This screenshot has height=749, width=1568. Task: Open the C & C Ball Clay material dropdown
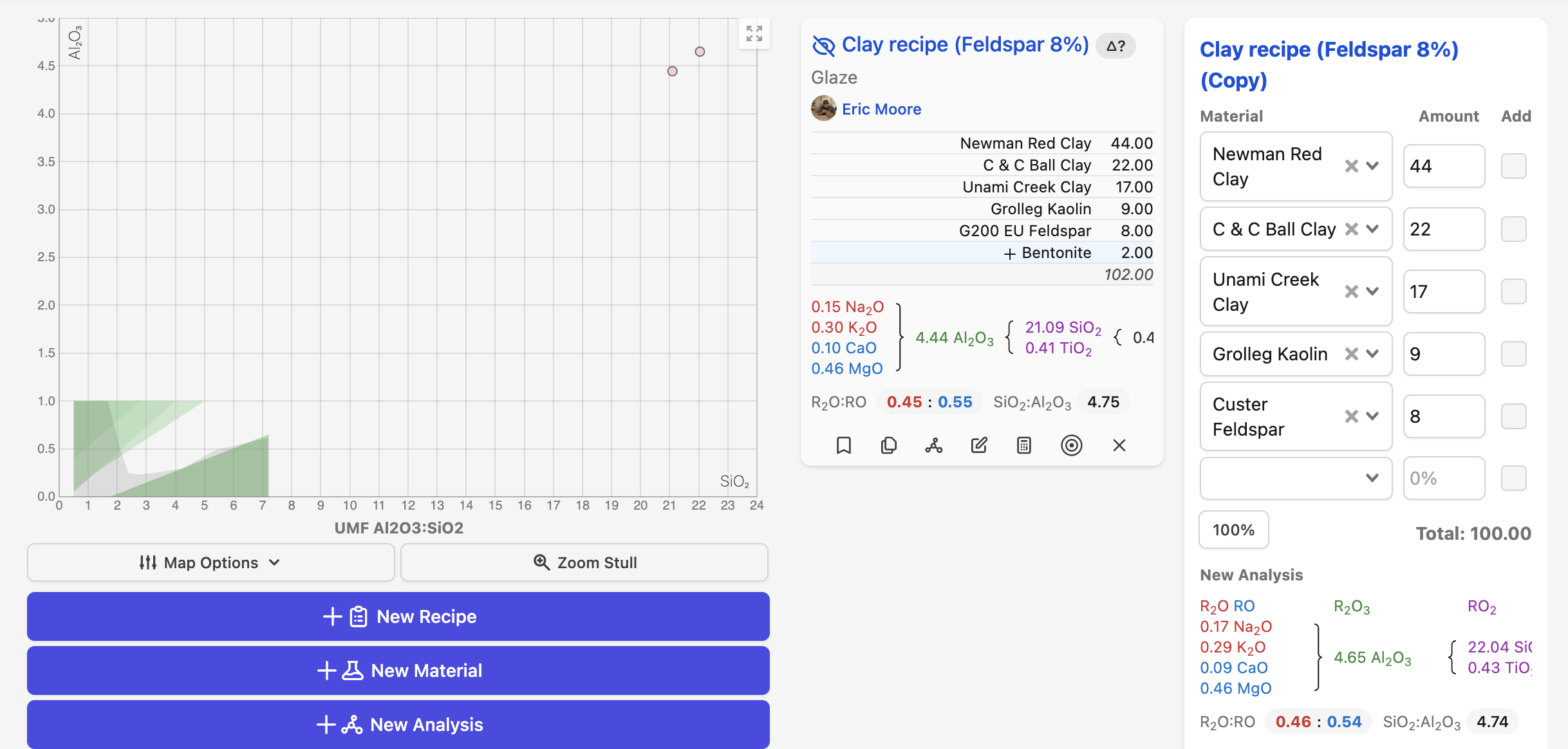1372,229
